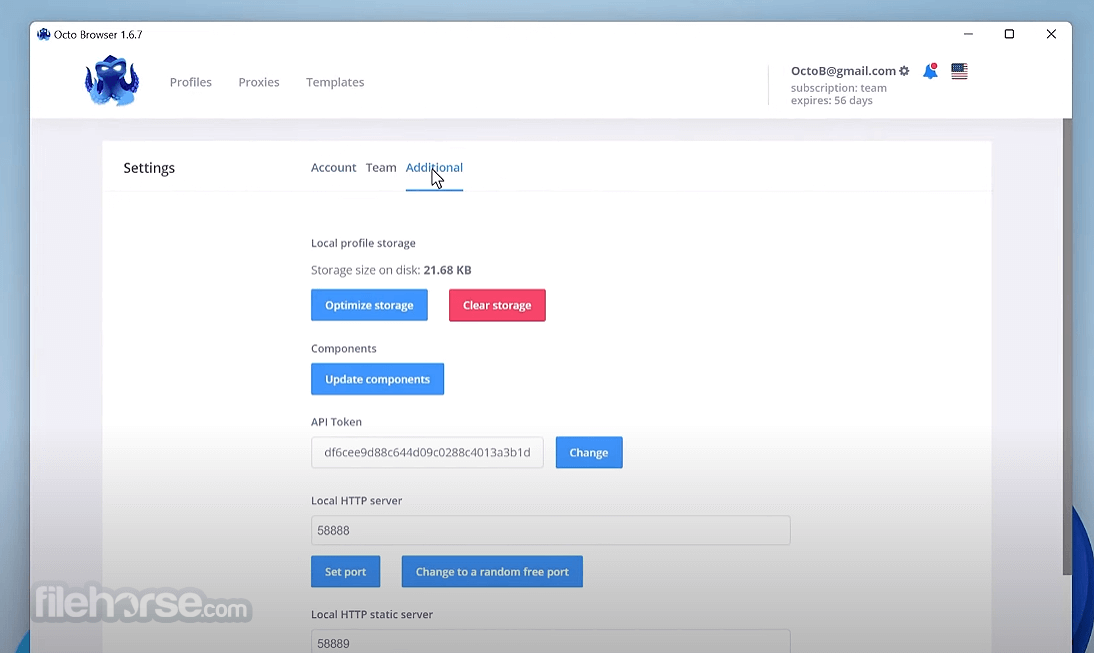Go to the Proxies page
This screenshot has width=1094, height=653.
(259, 82)
